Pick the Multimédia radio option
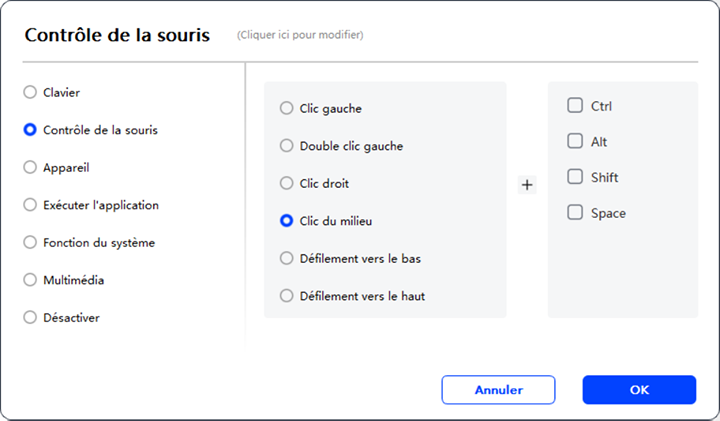 pyautogui.click(x=30, y=280)
